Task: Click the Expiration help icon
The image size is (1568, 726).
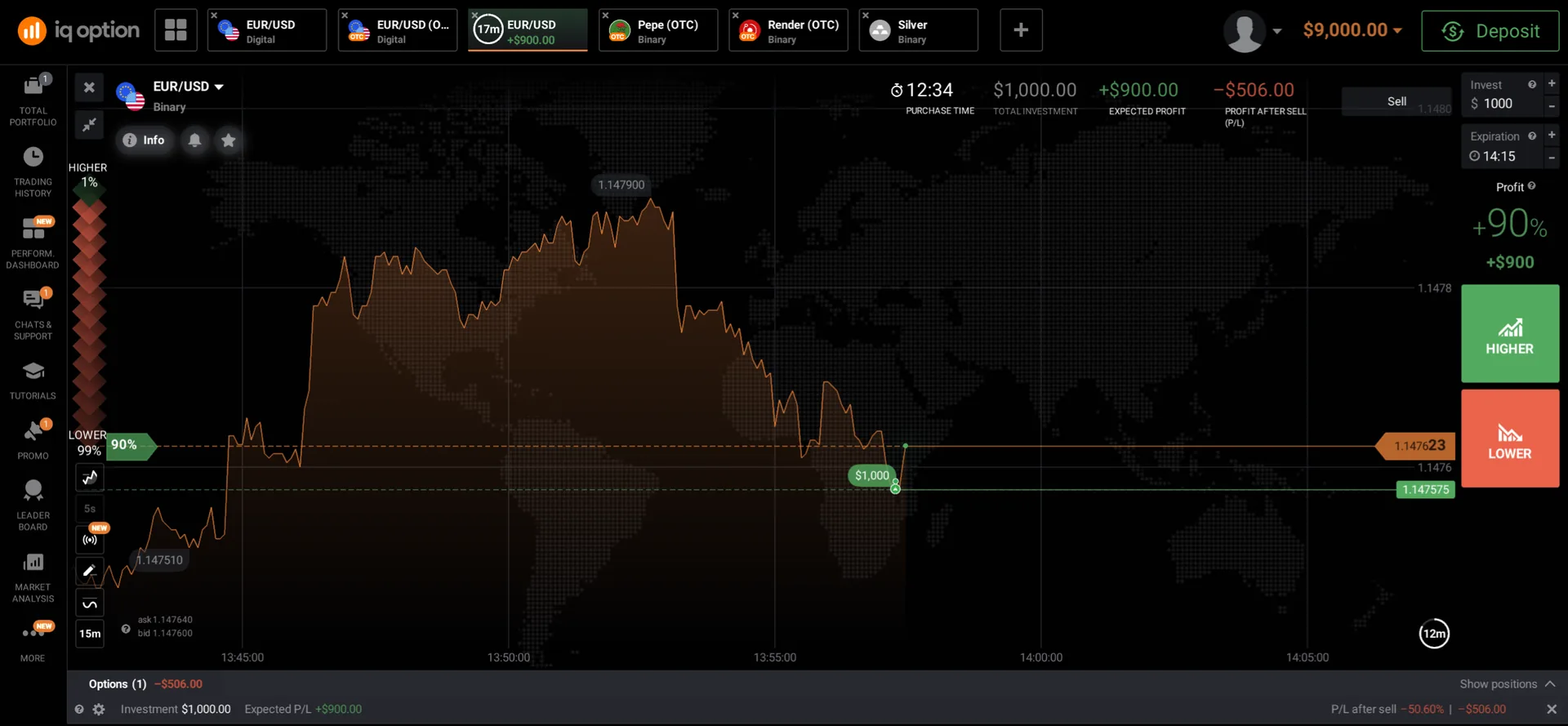Action: tap(1532, 136)
